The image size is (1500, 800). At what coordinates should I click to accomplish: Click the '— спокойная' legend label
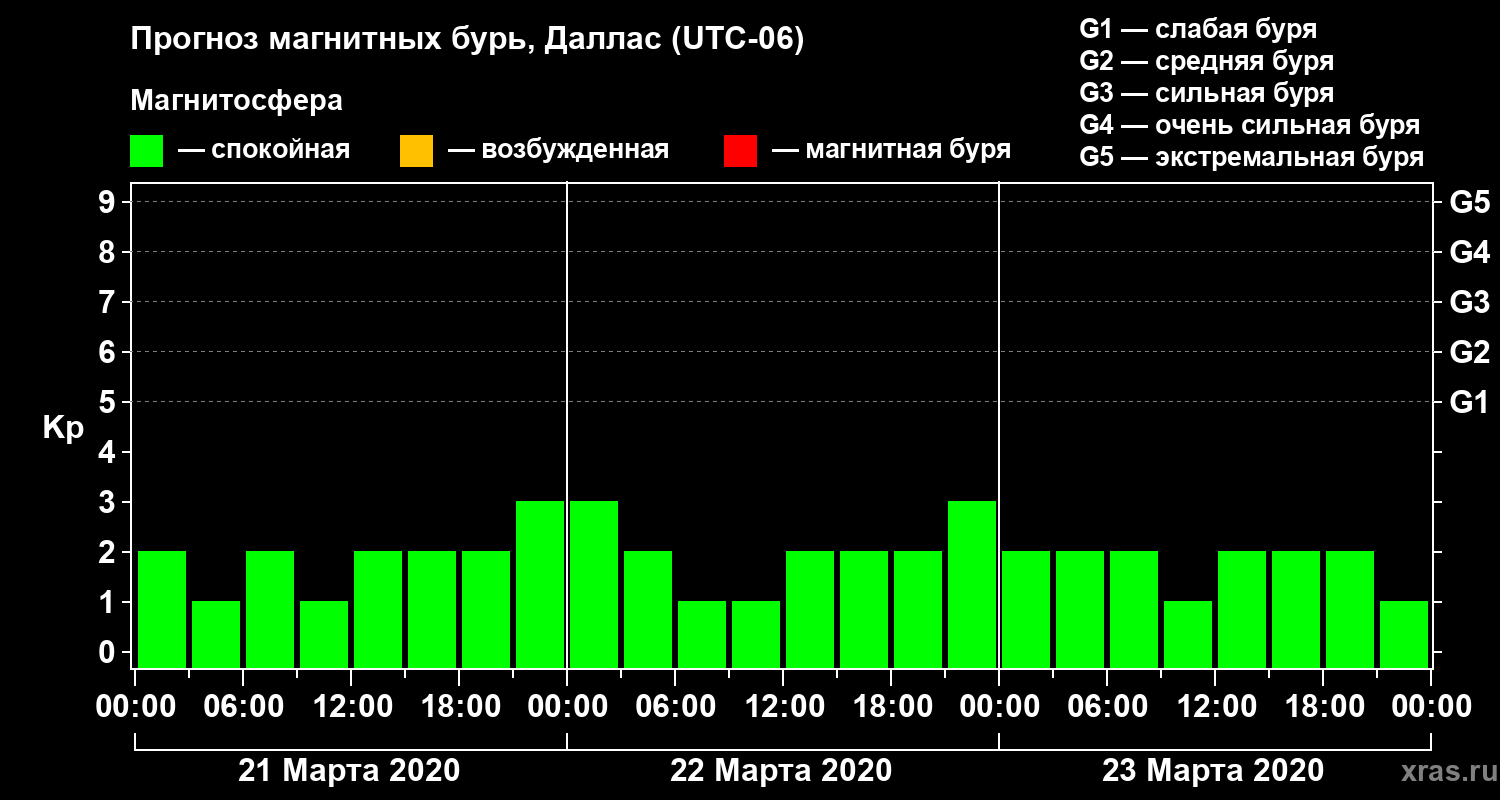(264, 151)
